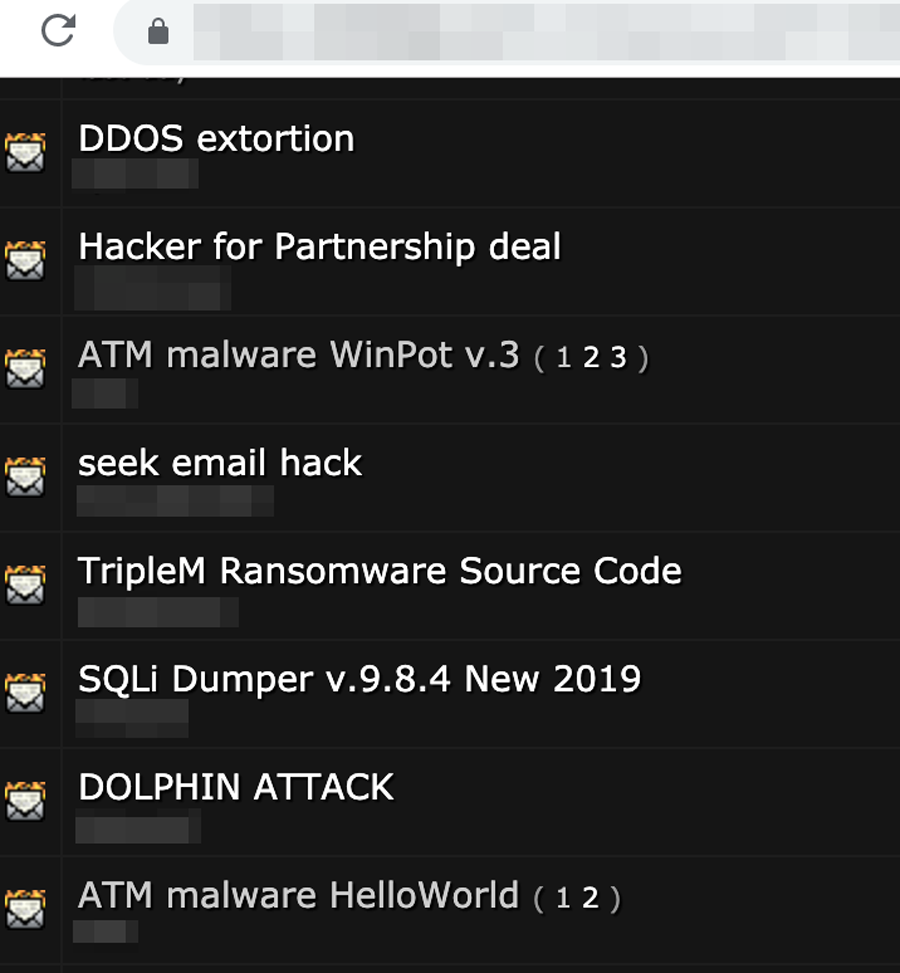This screenshot has width=900, height=973.
Task: Click the padlock site info icon
Action: 158,32
